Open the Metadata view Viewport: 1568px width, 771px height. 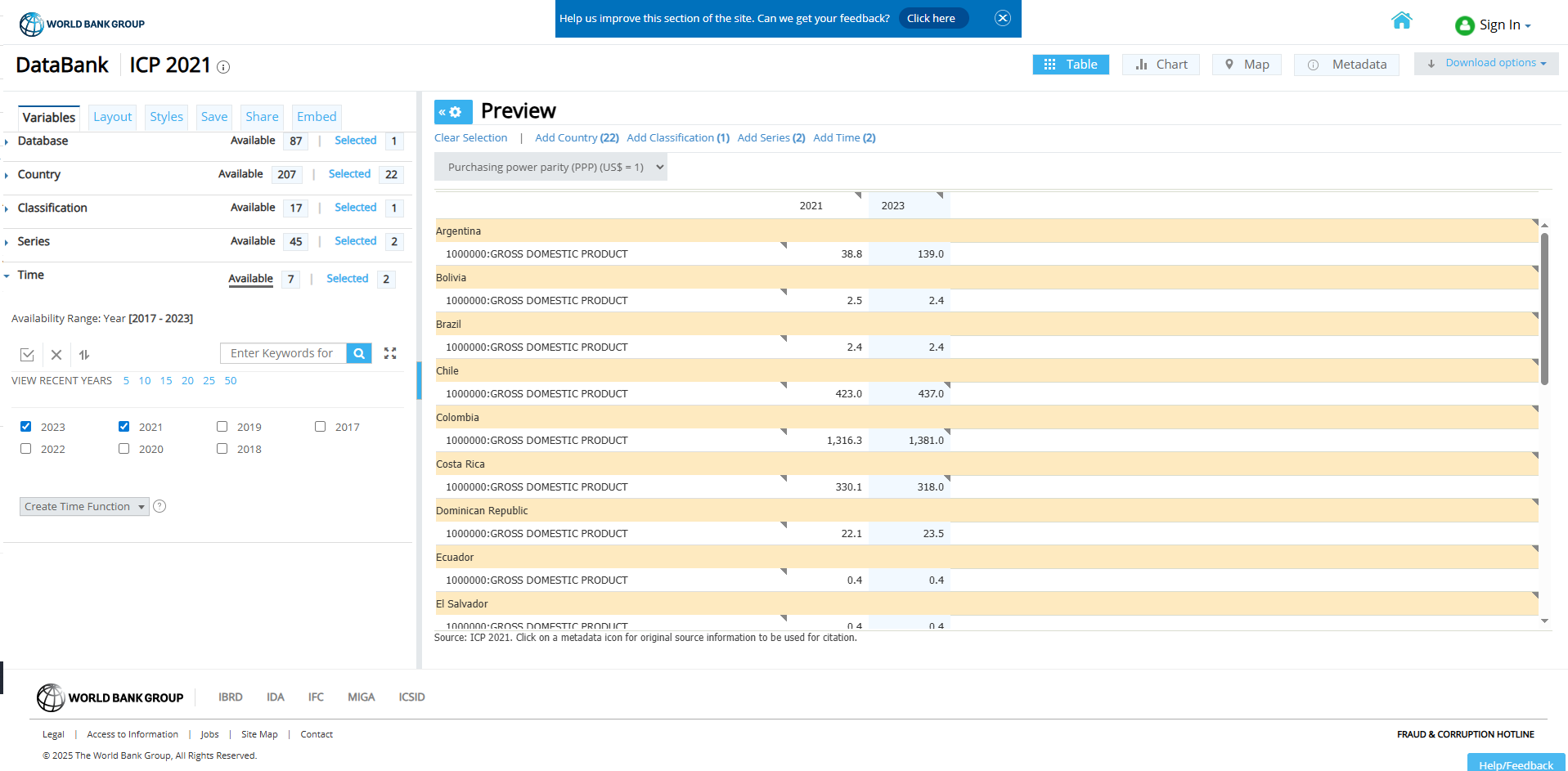pyautogui.click(x=1346, y=65)
